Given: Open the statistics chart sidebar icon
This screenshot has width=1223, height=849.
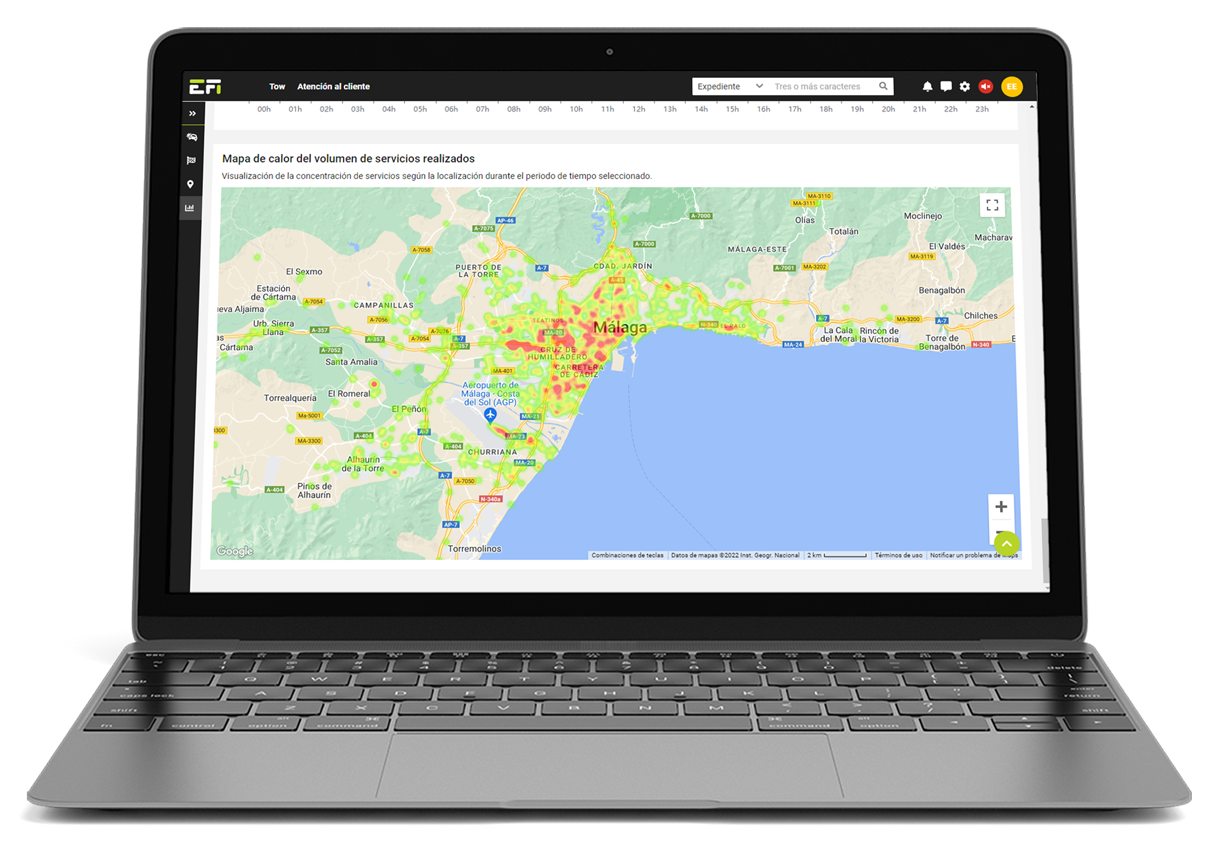Looking at the screenshot, I should point(190,208).
